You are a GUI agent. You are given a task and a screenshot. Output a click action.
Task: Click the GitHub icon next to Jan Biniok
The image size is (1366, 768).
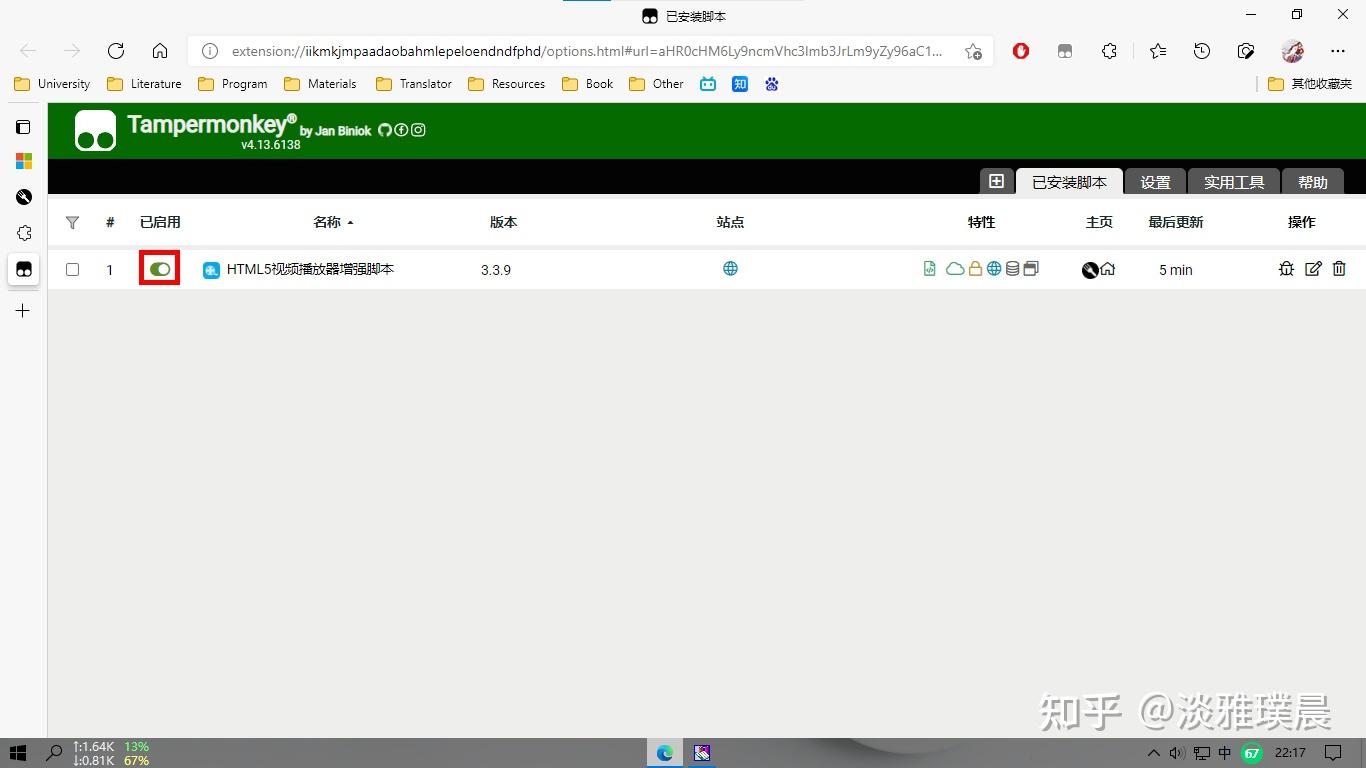(x=385, y=129)
